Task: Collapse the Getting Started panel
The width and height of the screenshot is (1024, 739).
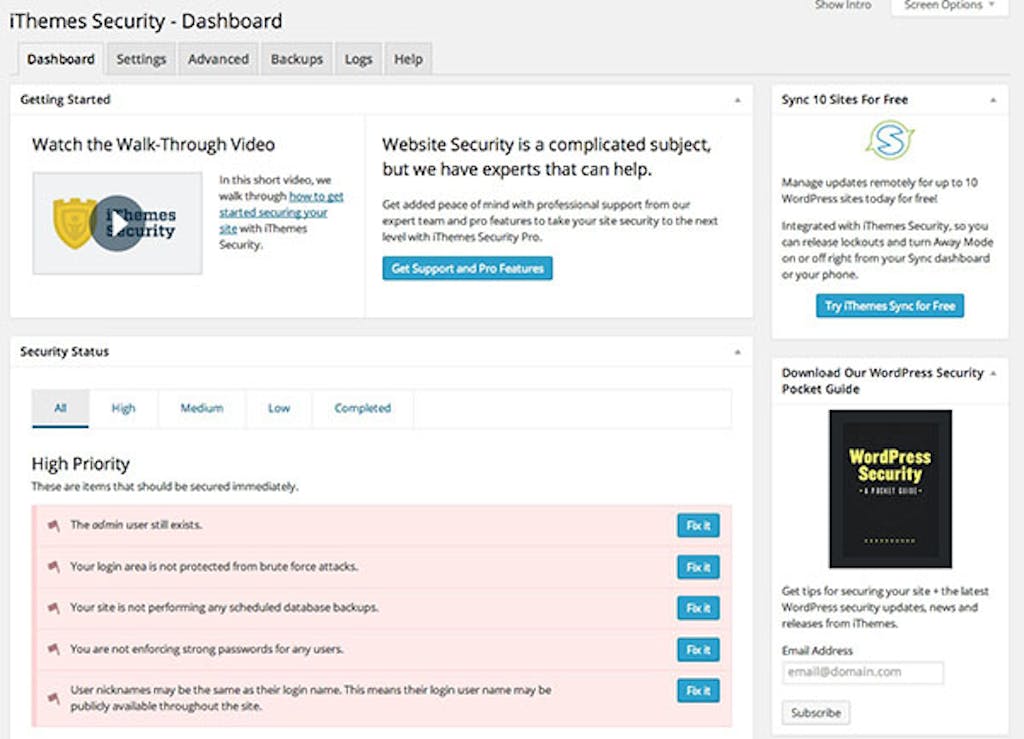Action: [737, 99]
